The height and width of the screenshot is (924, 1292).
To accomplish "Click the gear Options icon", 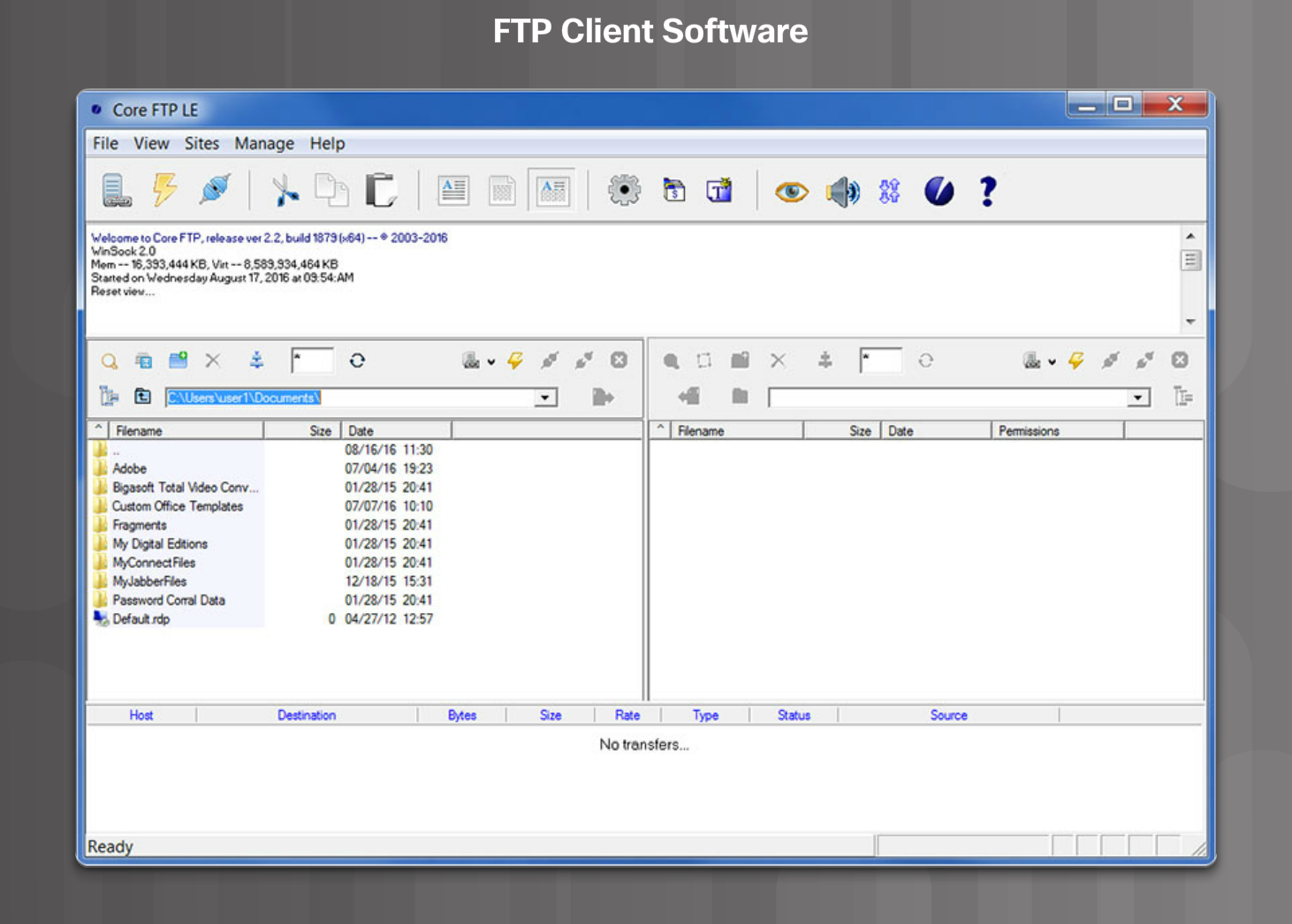I will click(x=625, y=189).
